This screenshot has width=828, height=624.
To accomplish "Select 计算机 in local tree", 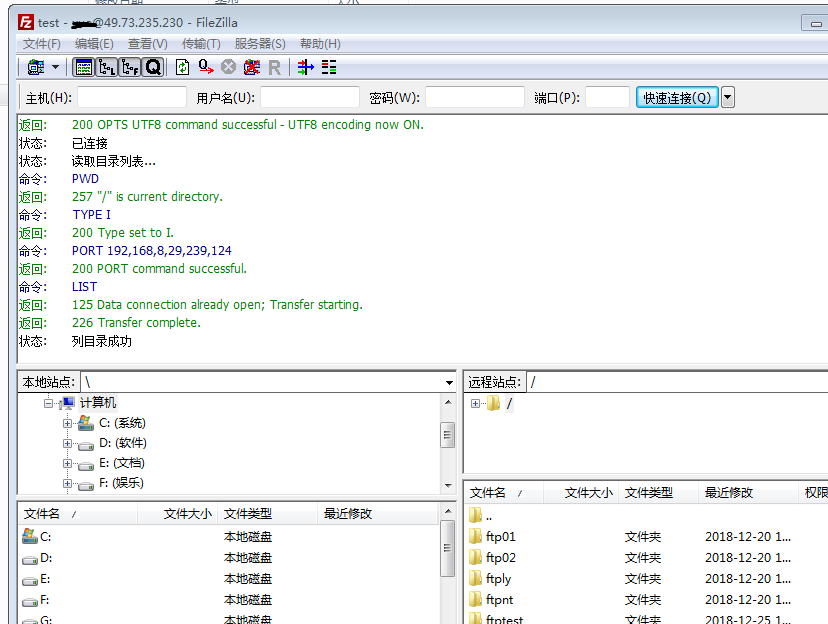I will click(98, 403).
